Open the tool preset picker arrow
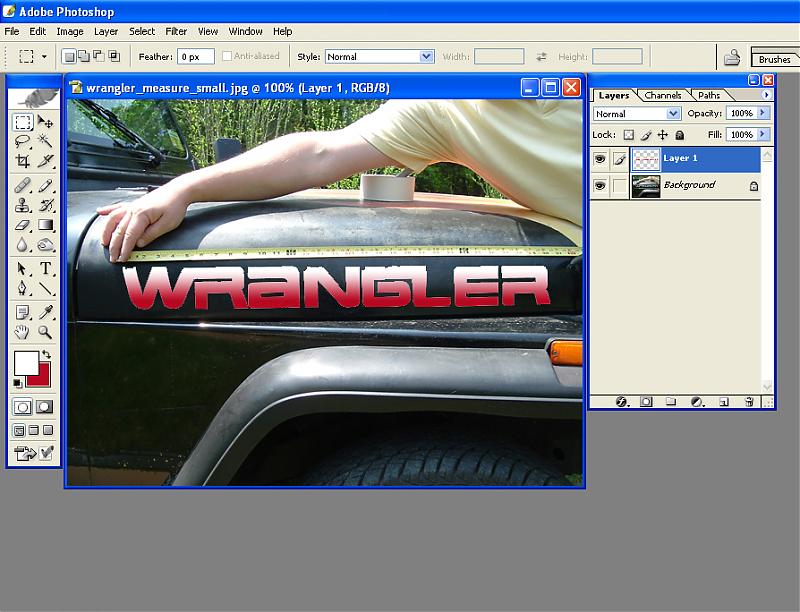 pyautogui.click(x=44, y=57)
